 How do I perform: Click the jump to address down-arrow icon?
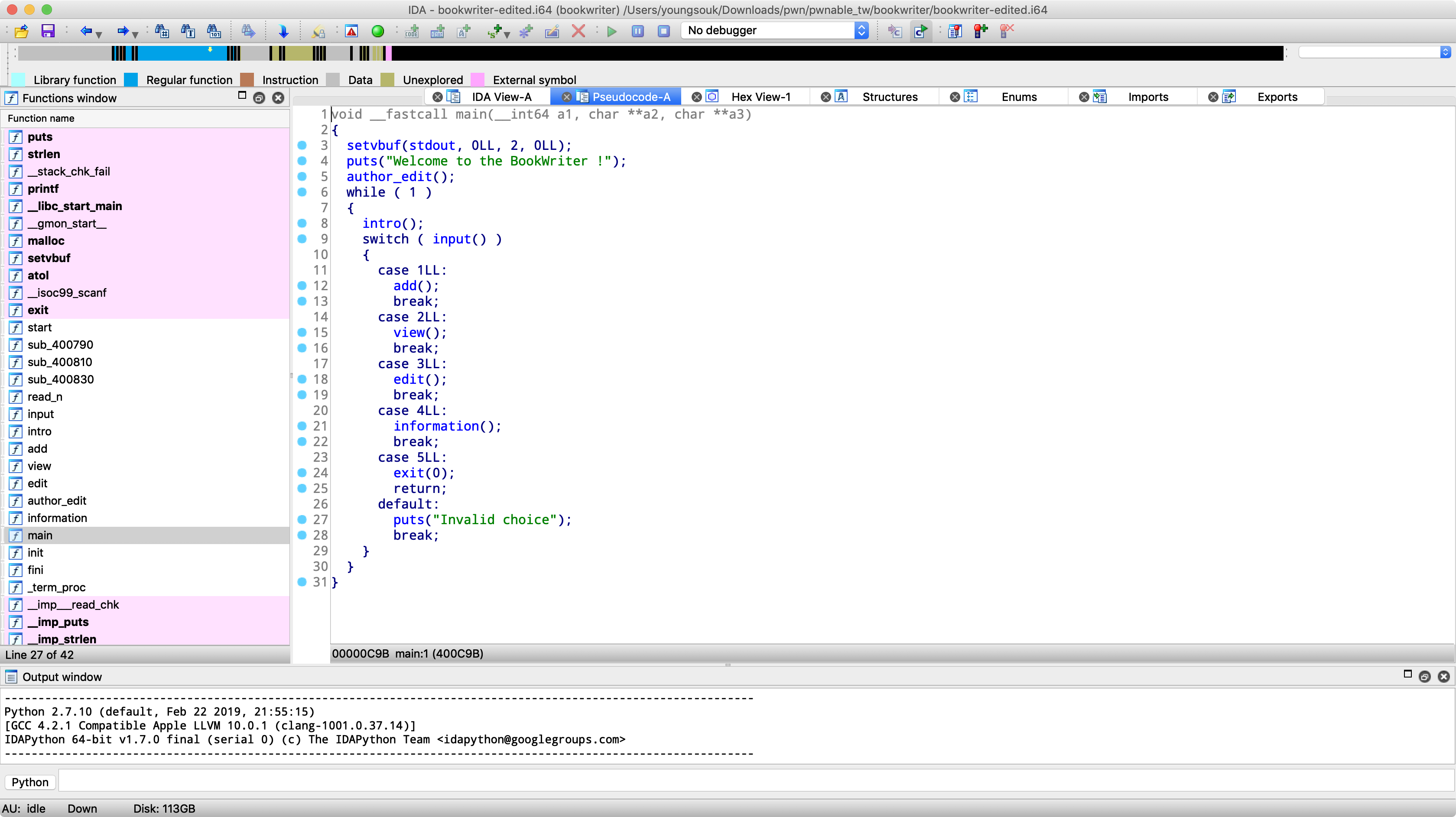(x=283, y=31)
